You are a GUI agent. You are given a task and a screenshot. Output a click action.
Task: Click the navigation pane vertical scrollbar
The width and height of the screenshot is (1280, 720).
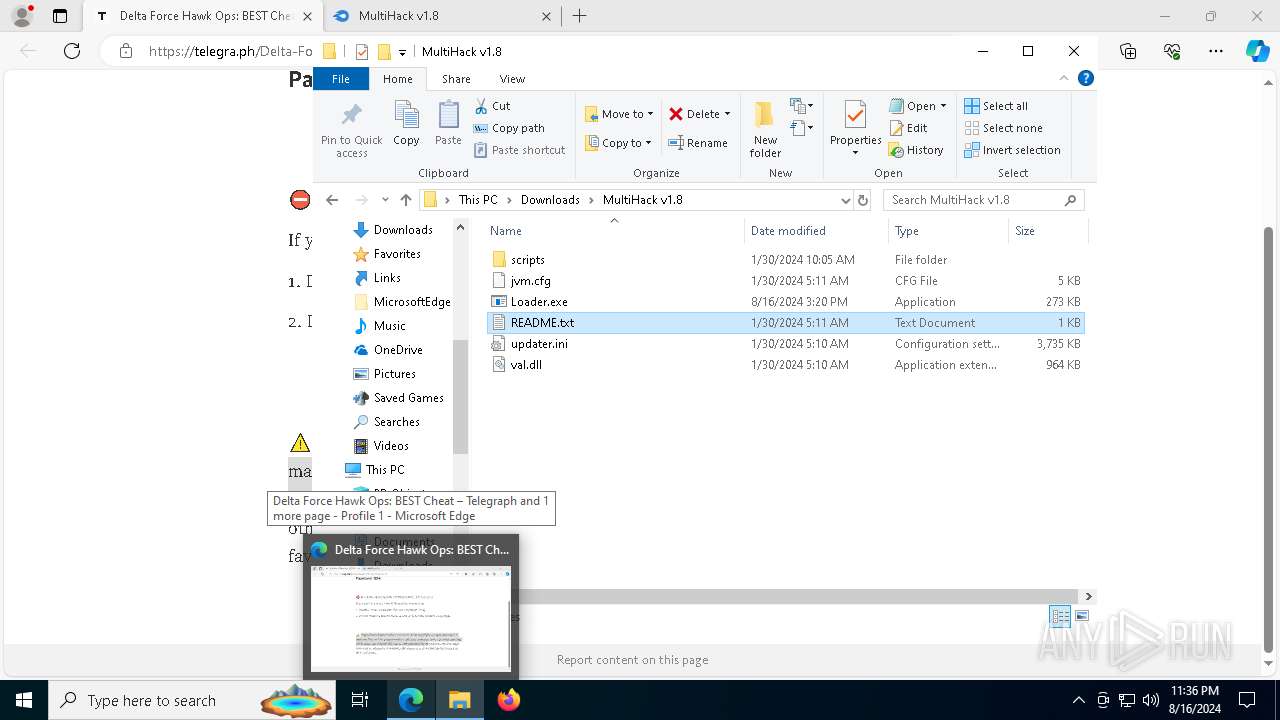(x=460, y=395)
